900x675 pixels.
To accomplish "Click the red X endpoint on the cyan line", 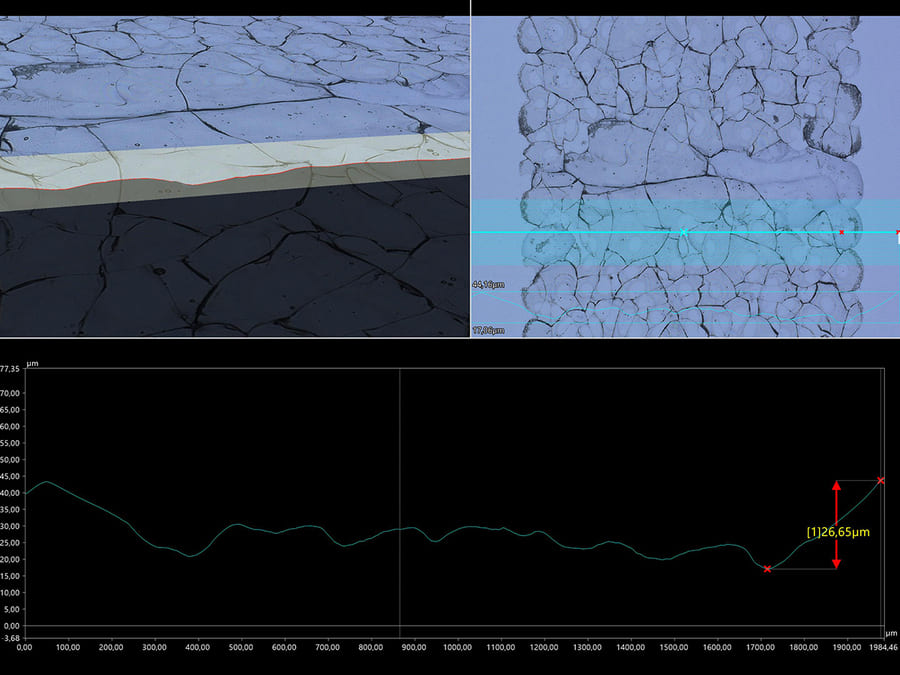I will coord(841,232).
